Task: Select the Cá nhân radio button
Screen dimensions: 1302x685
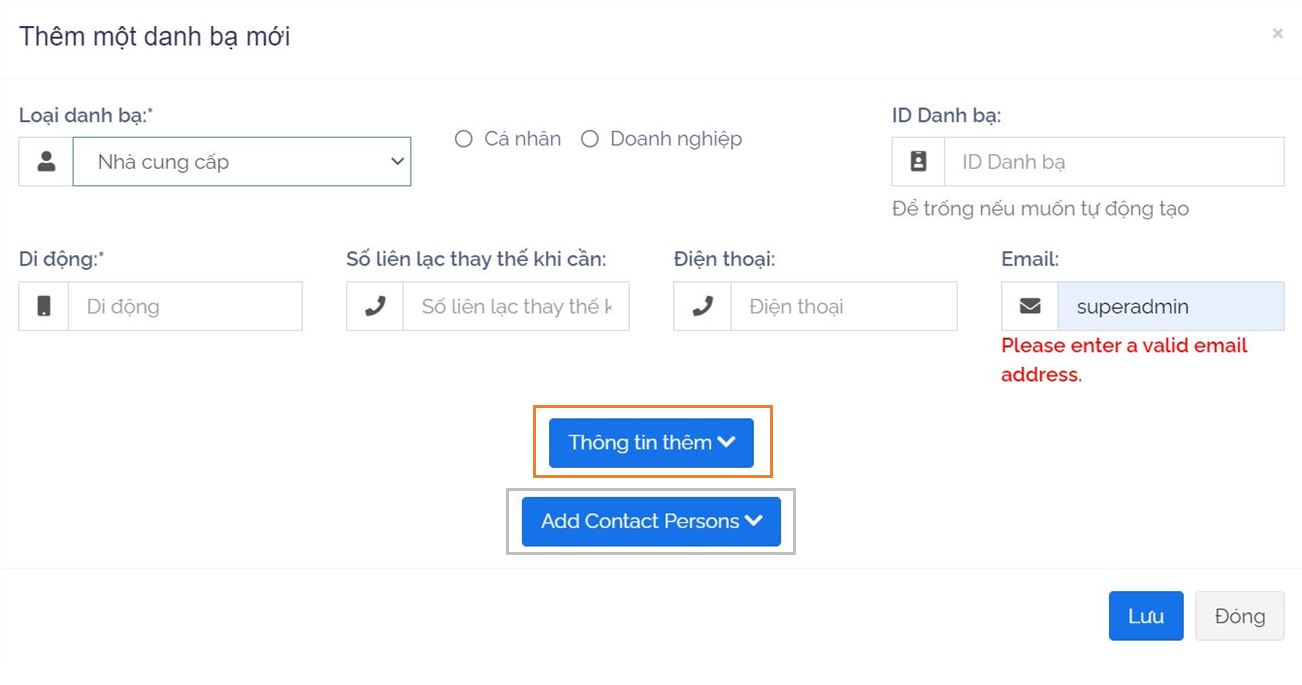Action: (463, 139)
